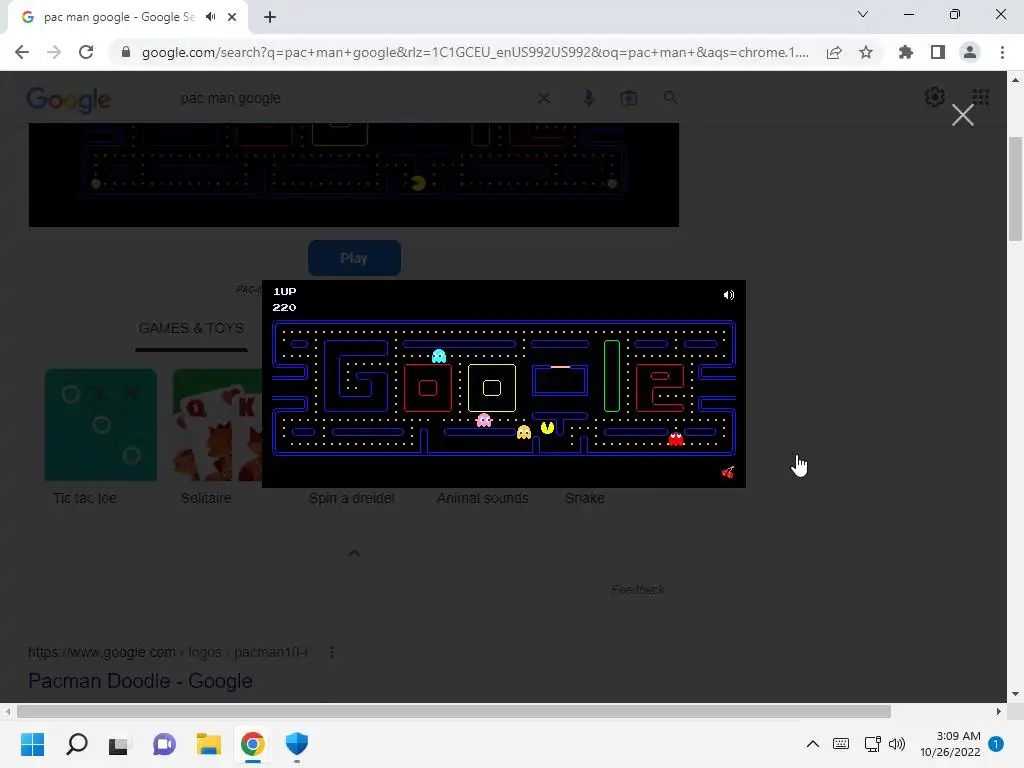
Task: Share this page from the address bar
Action: pos(834,52)
